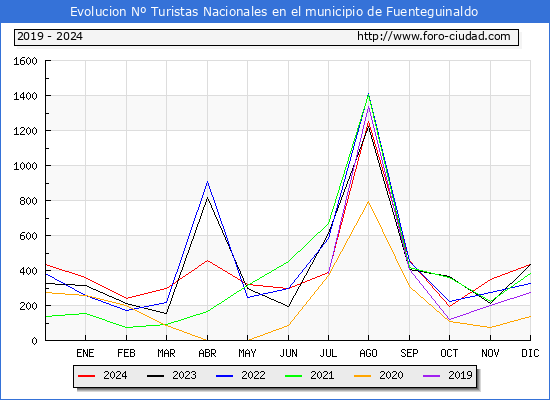Click the orange 2020 peak in August
Viewport: 550px width, 400px height.
pos(368,201)
